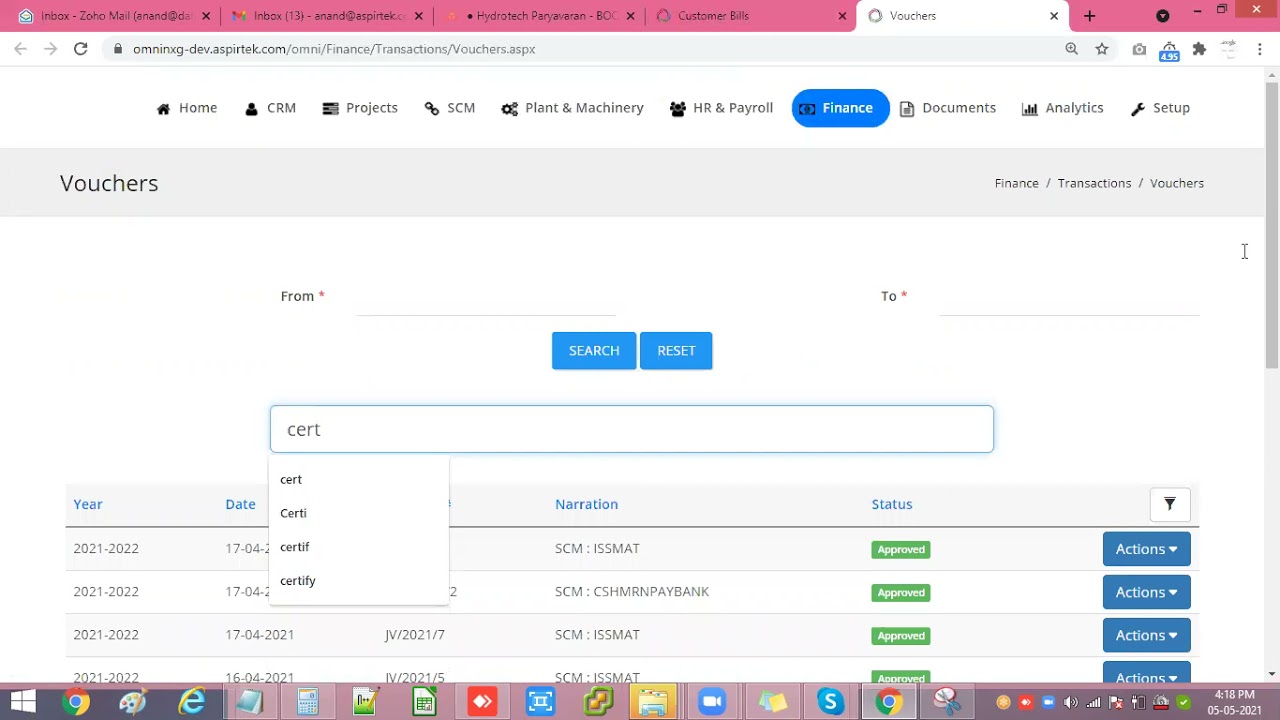Click the blue SEARCH button
This screenshot has height=720, width=1280.
point(594,351)
